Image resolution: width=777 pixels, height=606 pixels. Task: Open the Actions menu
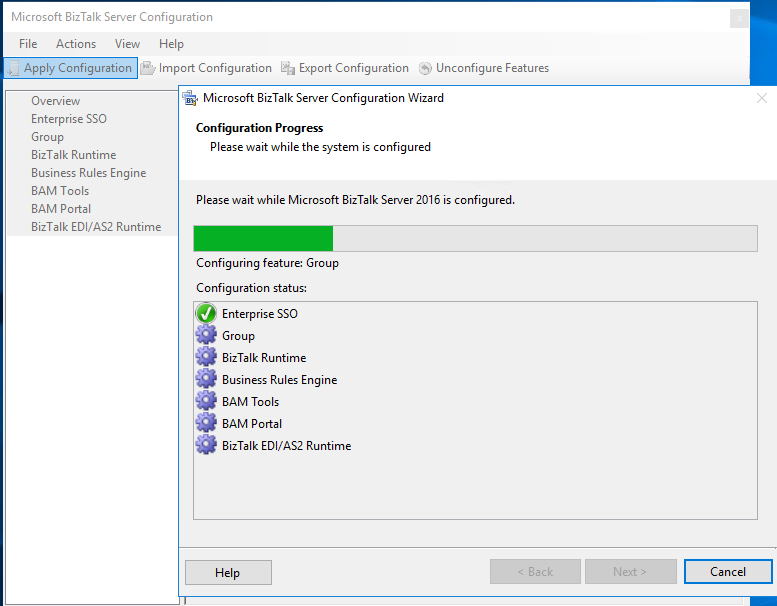[x=76, y=44]
